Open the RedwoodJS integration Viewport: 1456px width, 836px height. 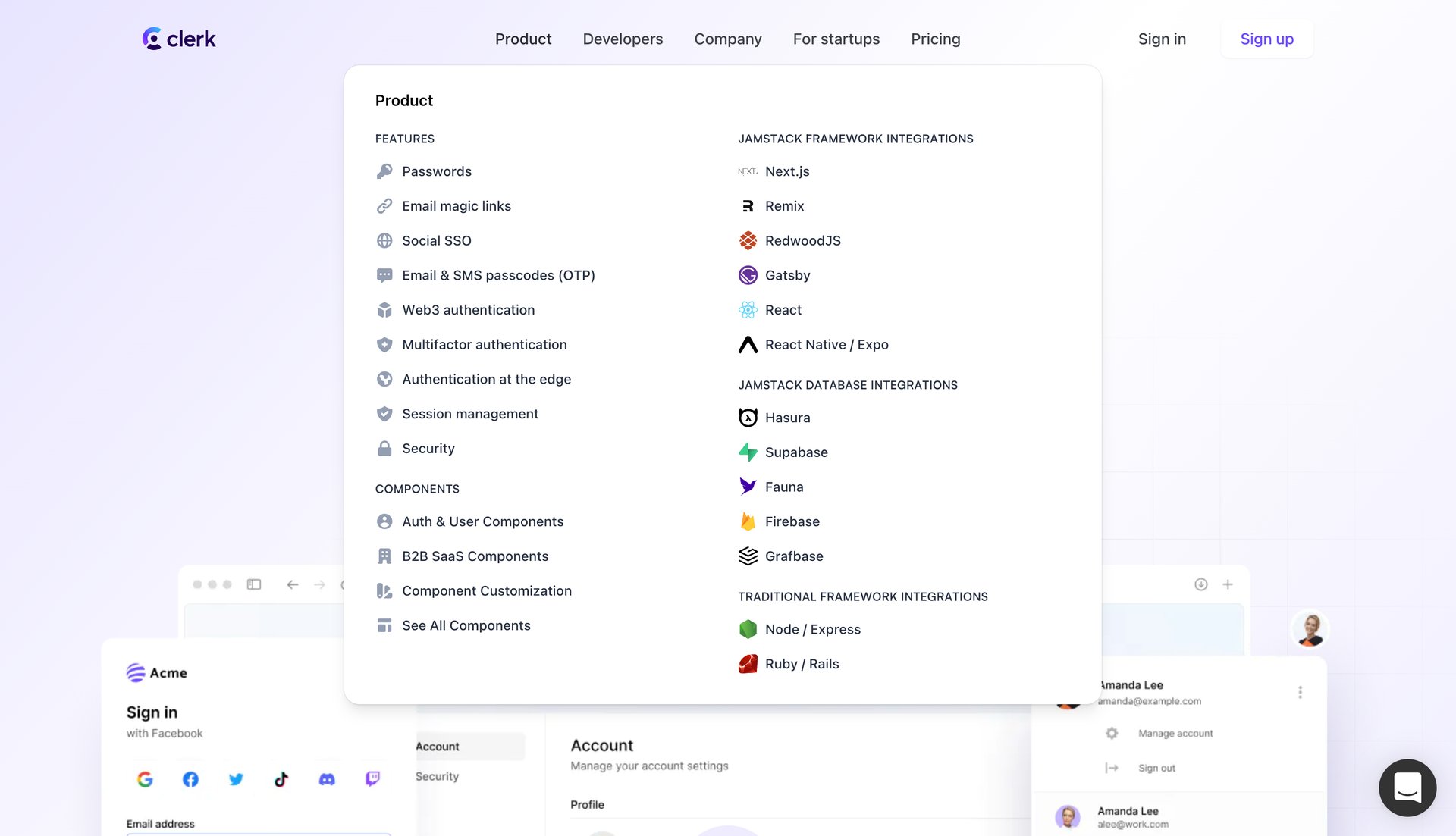coord(802,240)
